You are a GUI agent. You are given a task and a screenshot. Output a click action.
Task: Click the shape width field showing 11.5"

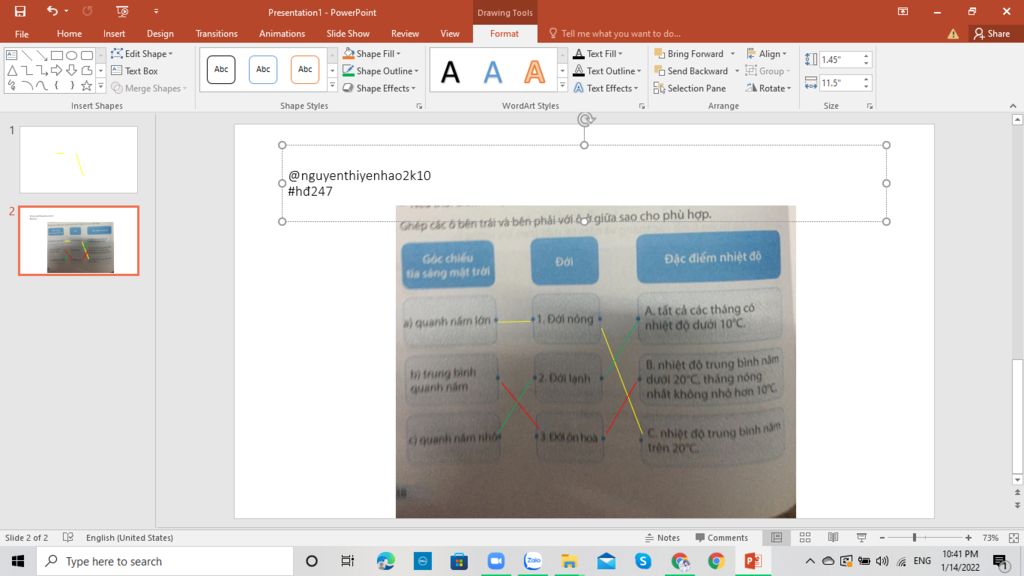point(840,83)
